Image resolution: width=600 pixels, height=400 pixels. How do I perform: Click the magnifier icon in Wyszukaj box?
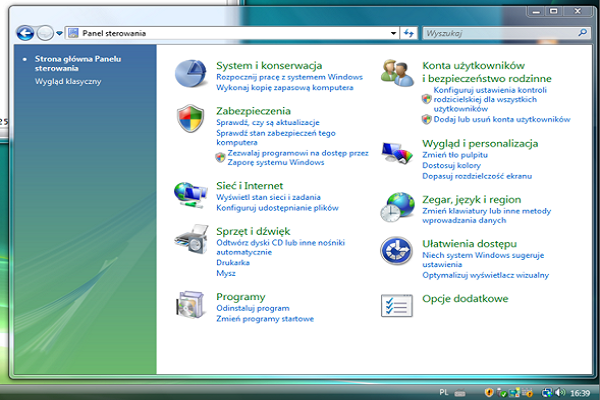tap(582, 33)
